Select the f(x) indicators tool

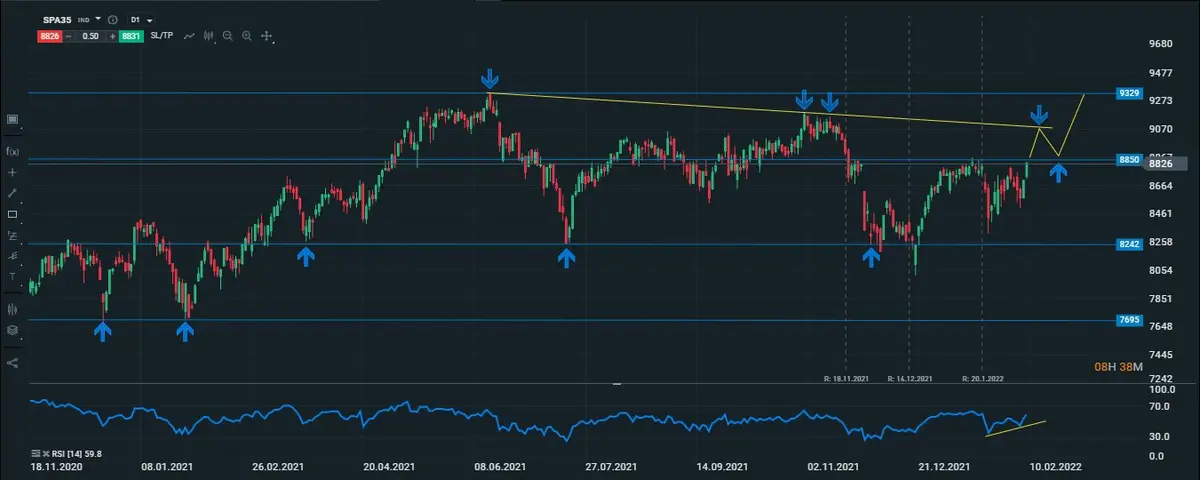(x=13, y=151)
